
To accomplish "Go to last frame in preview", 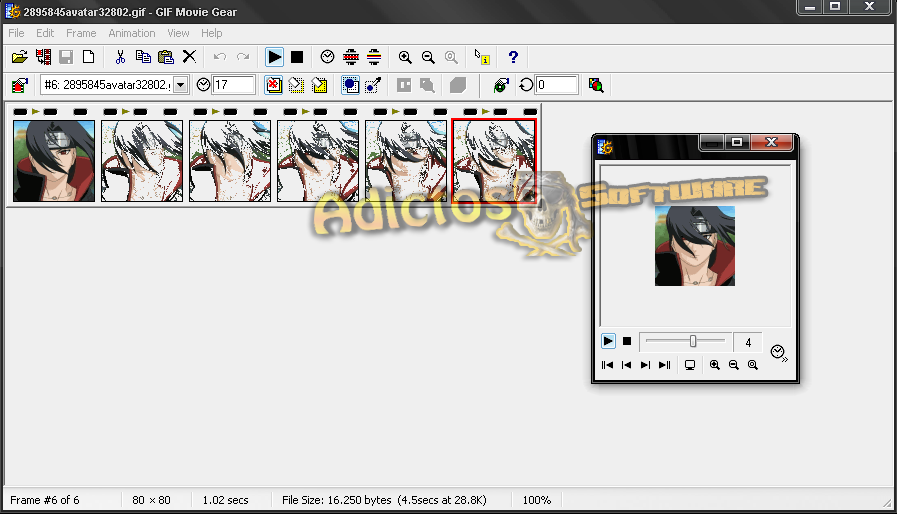I will pos(665,365).
